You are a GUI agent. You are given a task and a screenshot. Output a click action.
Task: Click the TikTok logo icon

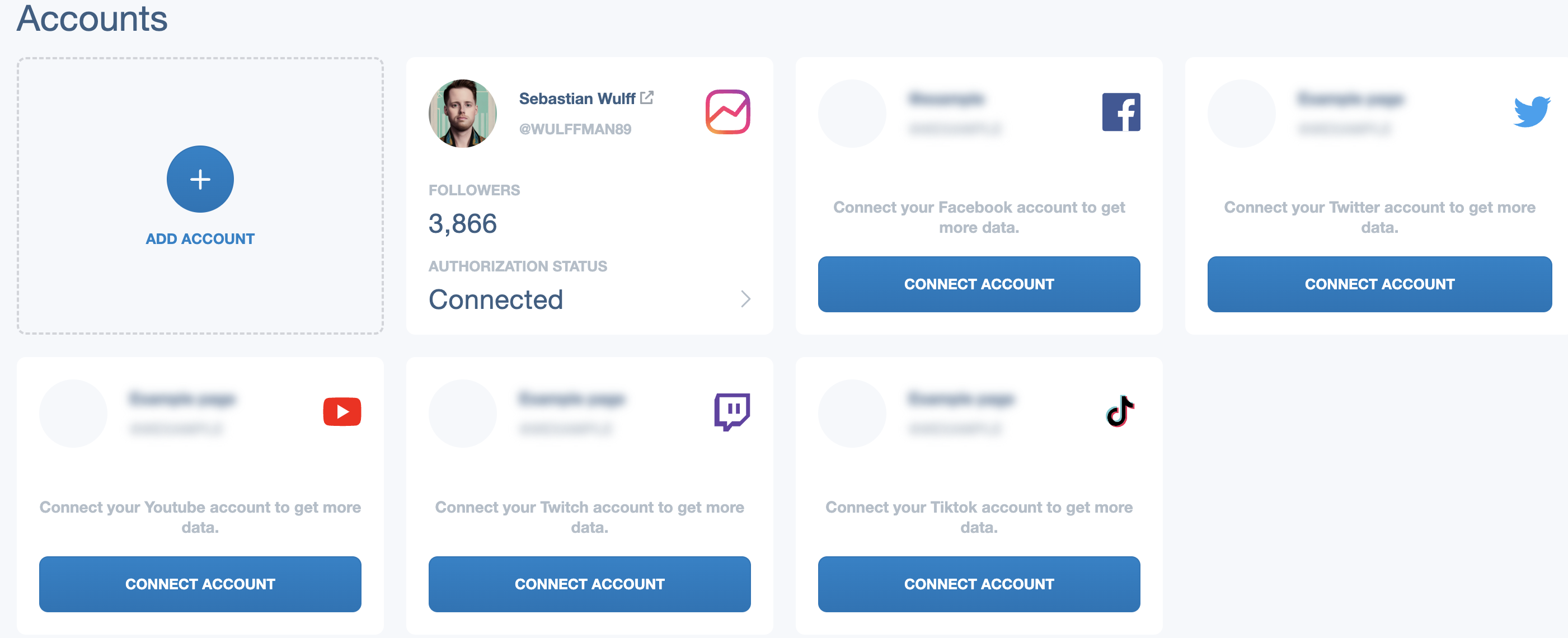point(1119,411)
